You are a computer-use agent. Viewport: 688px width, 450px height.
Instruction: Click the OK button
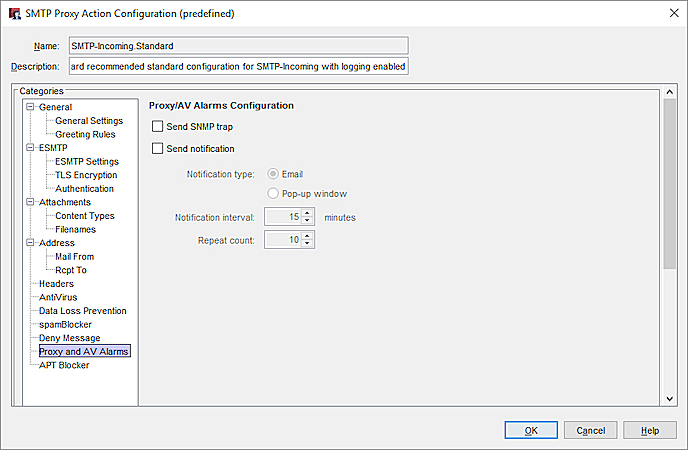coord(531,430)
